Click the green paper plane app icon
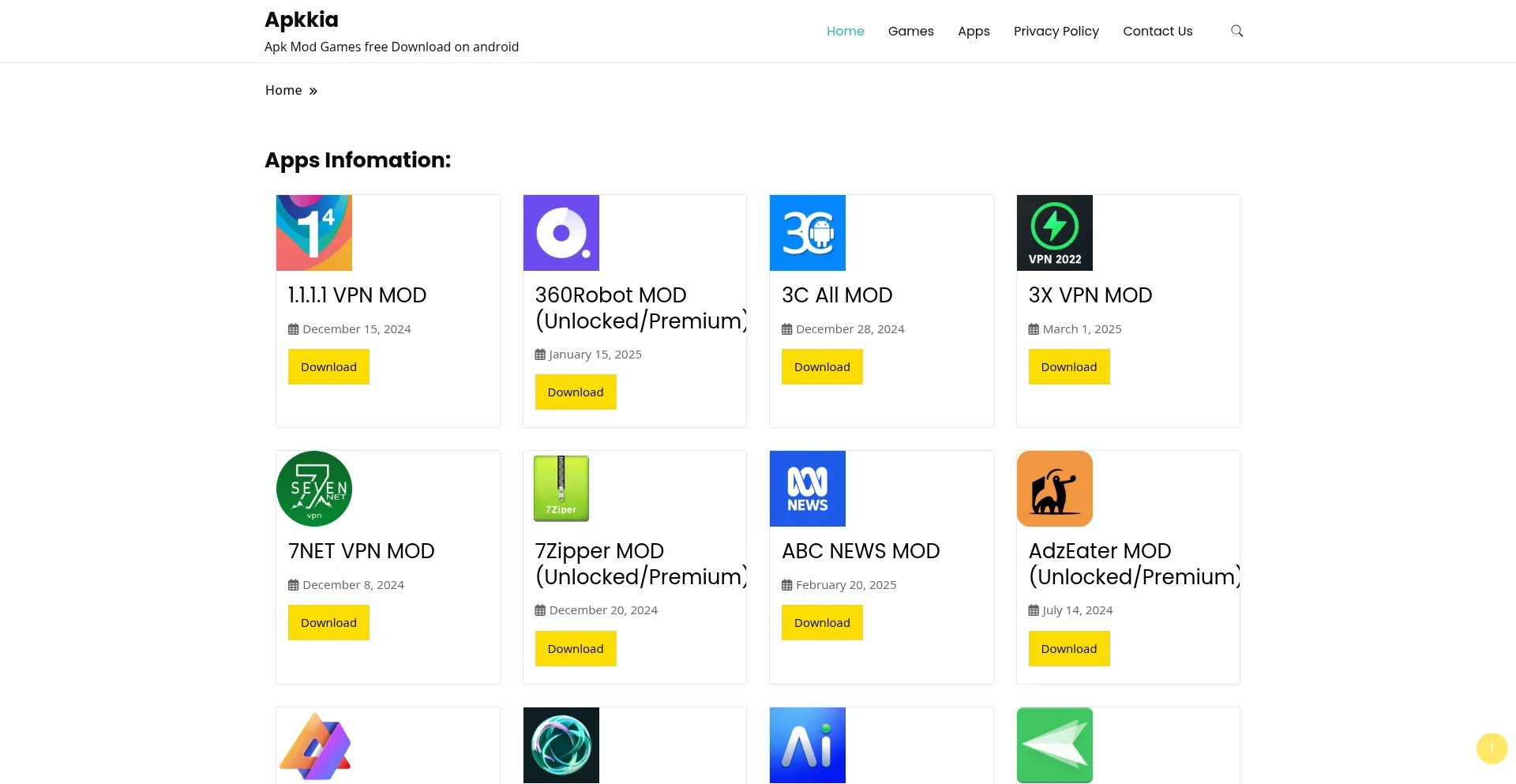Image resolution: width=1516 pixels, height=784 pixels. [x=1055, y=745]
